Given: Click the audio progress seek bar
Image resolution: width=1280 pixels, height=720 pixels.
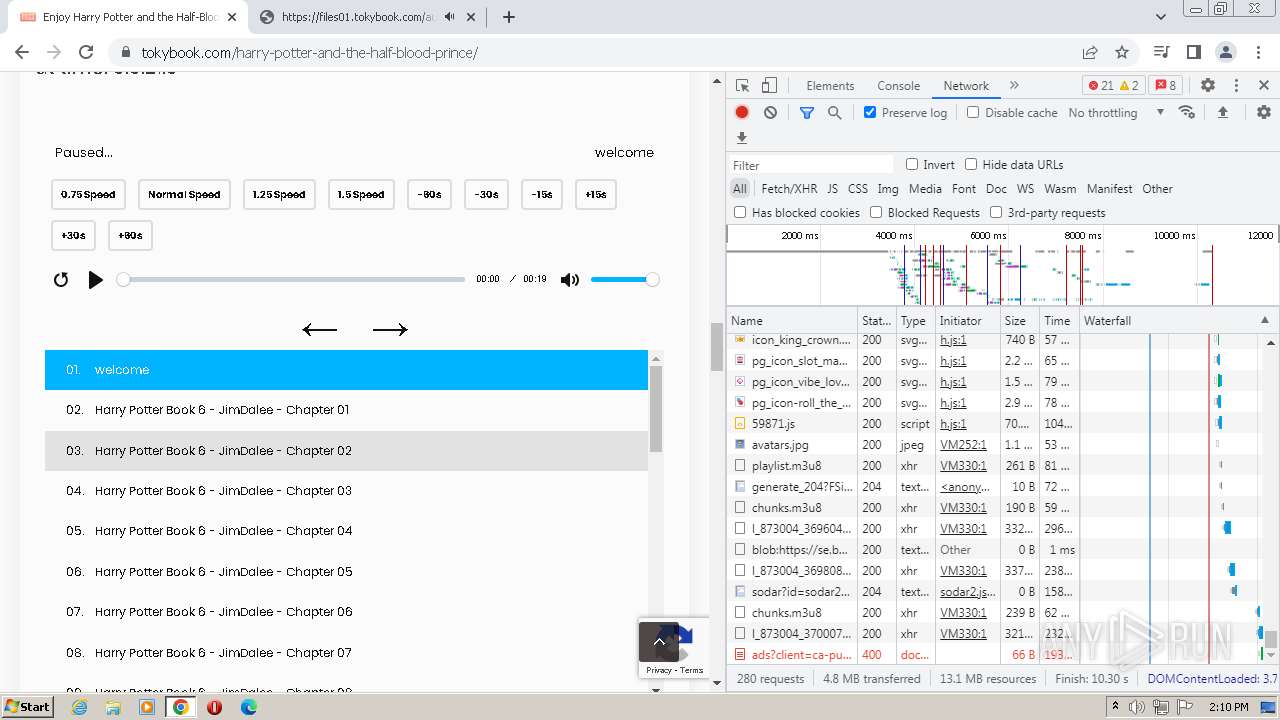Looking at the screenshot, I should (294, 280).
